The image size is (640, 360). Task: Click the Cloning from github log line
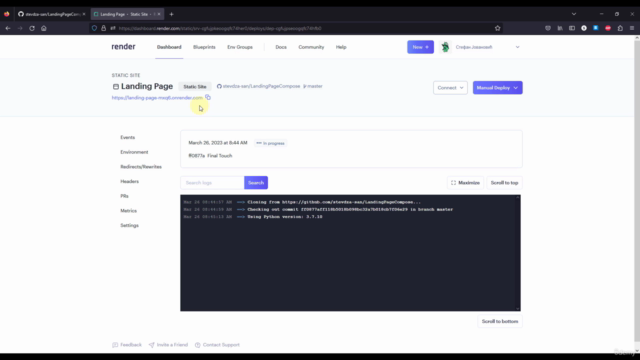coord(334,202)
